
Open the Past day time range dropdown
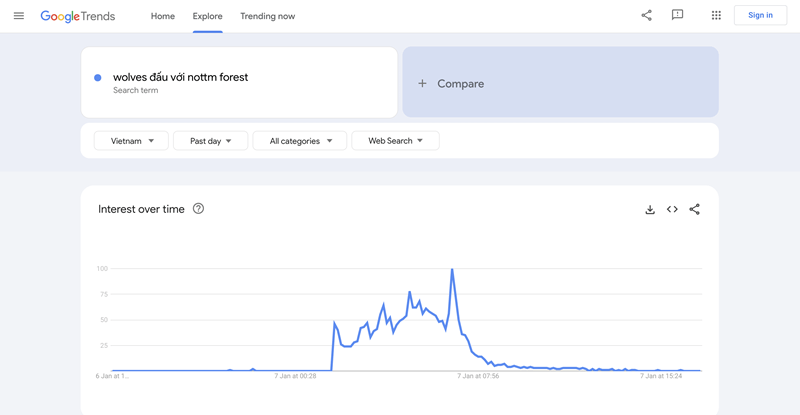coord(211,141)
